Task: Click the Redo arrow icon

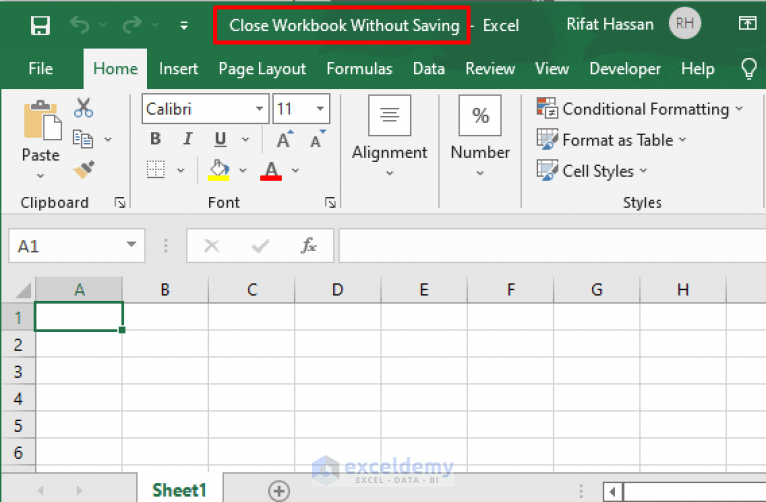Action: [x=132, y=24]
